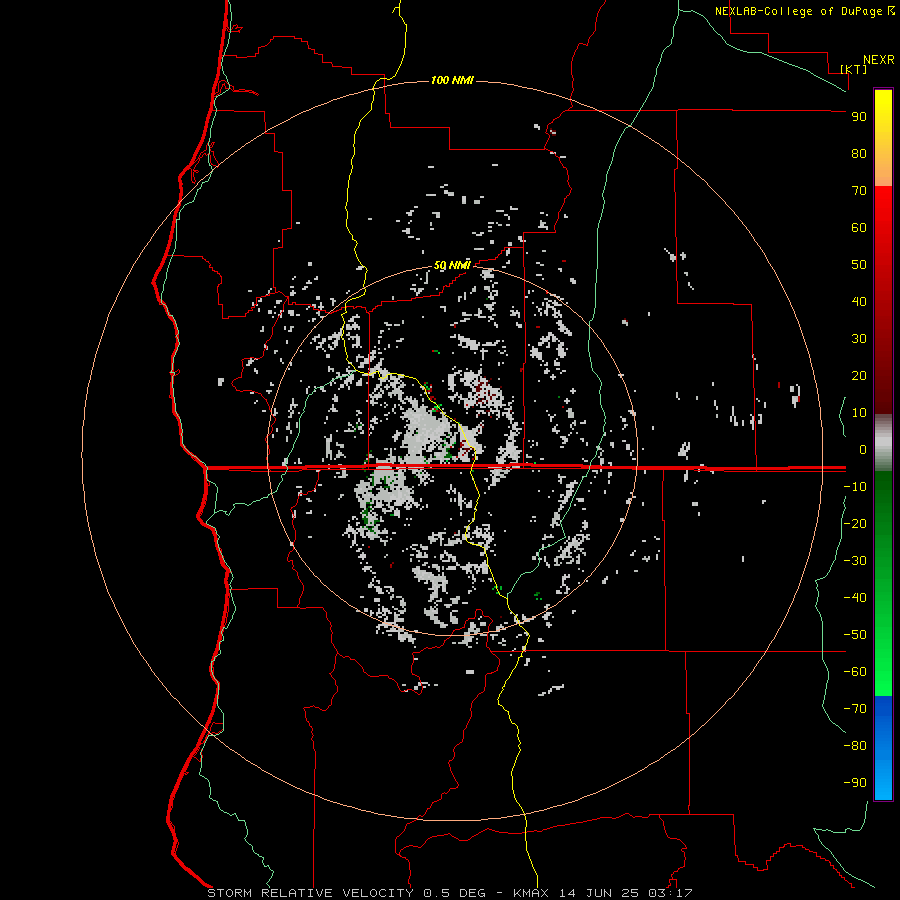Click the 40 value on the velocity scale

(x=859, y=302)
